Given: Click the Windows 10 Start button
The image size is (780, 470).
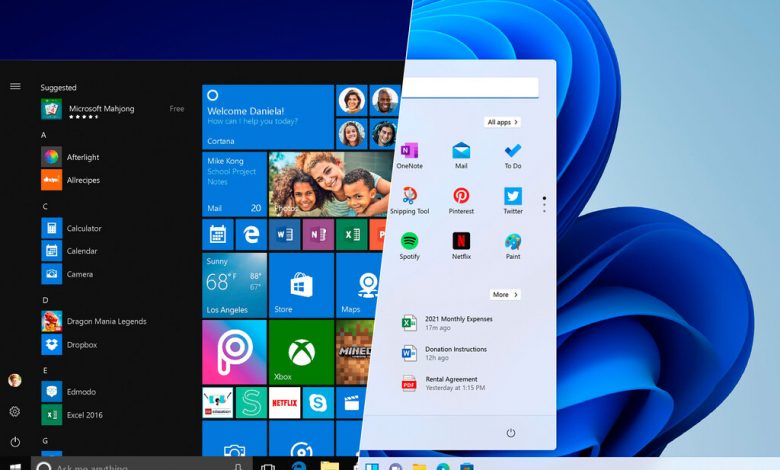Looking at the screenshot, I should point(15,467).
